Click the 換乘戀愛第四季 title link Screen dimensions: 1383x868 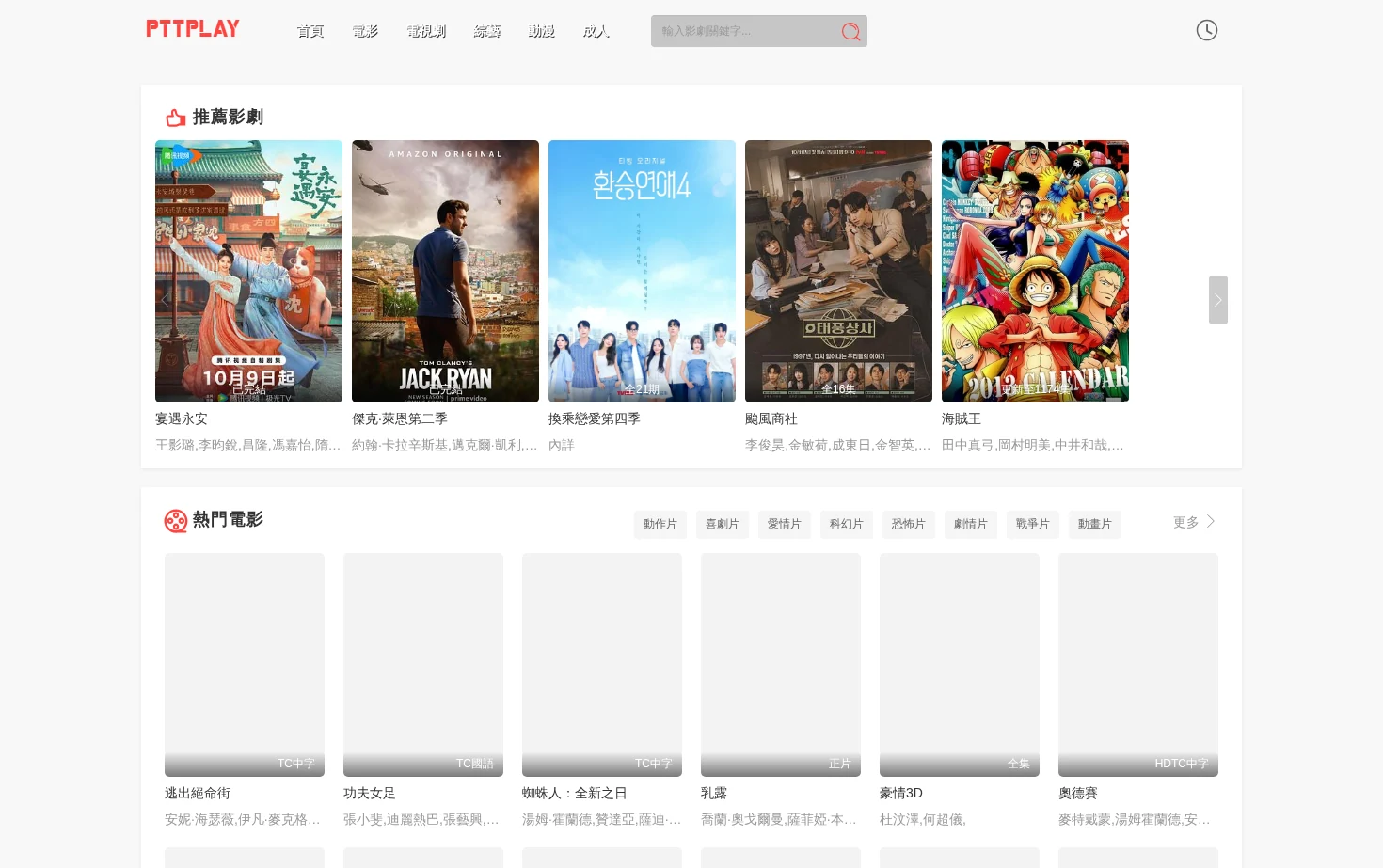tap(595, 418)
